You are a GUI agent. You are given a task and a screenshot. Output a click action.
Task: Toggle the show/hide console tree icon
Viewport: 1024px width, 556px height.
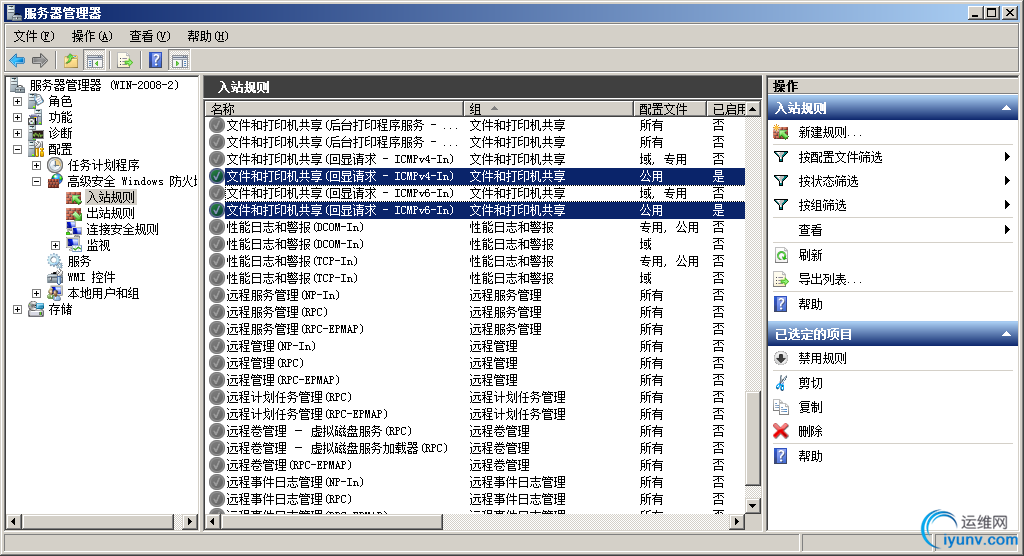[x=95, y=61]
